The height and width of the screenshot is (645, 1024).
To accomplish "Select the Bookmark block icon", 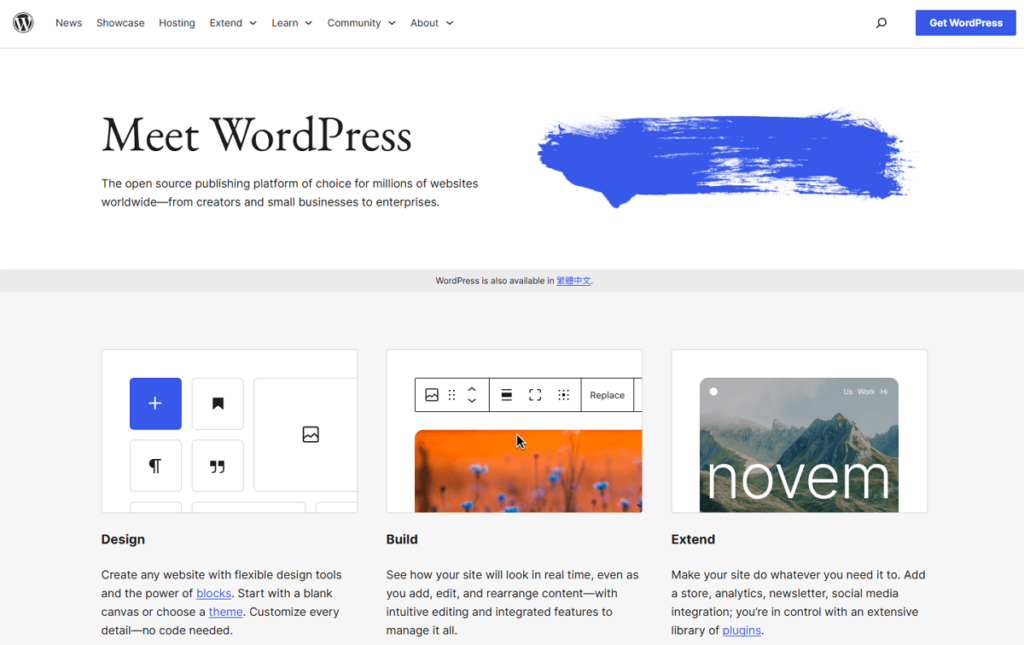I will point(218,403).
